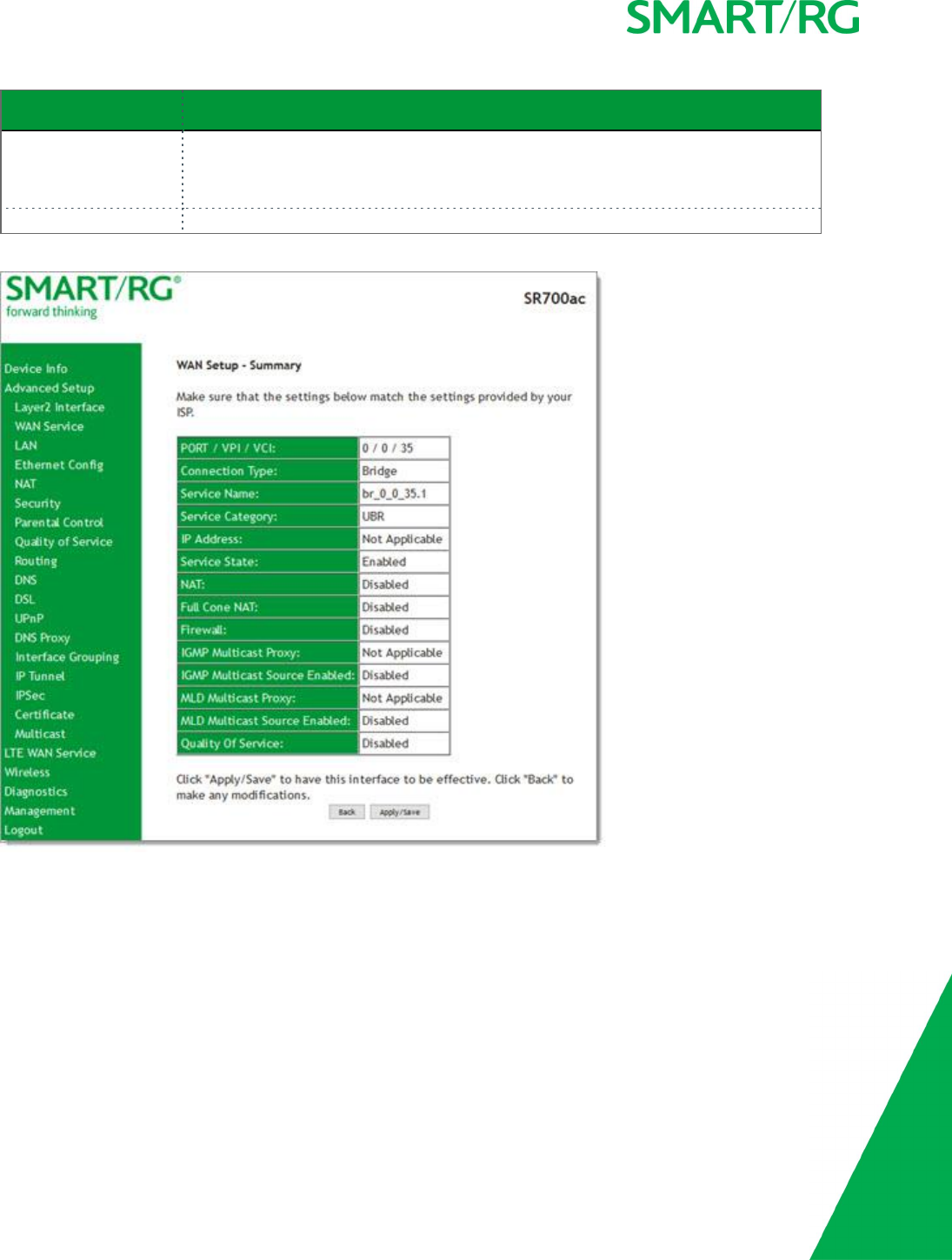Open Diagnostics menu item

pos(36,791)
